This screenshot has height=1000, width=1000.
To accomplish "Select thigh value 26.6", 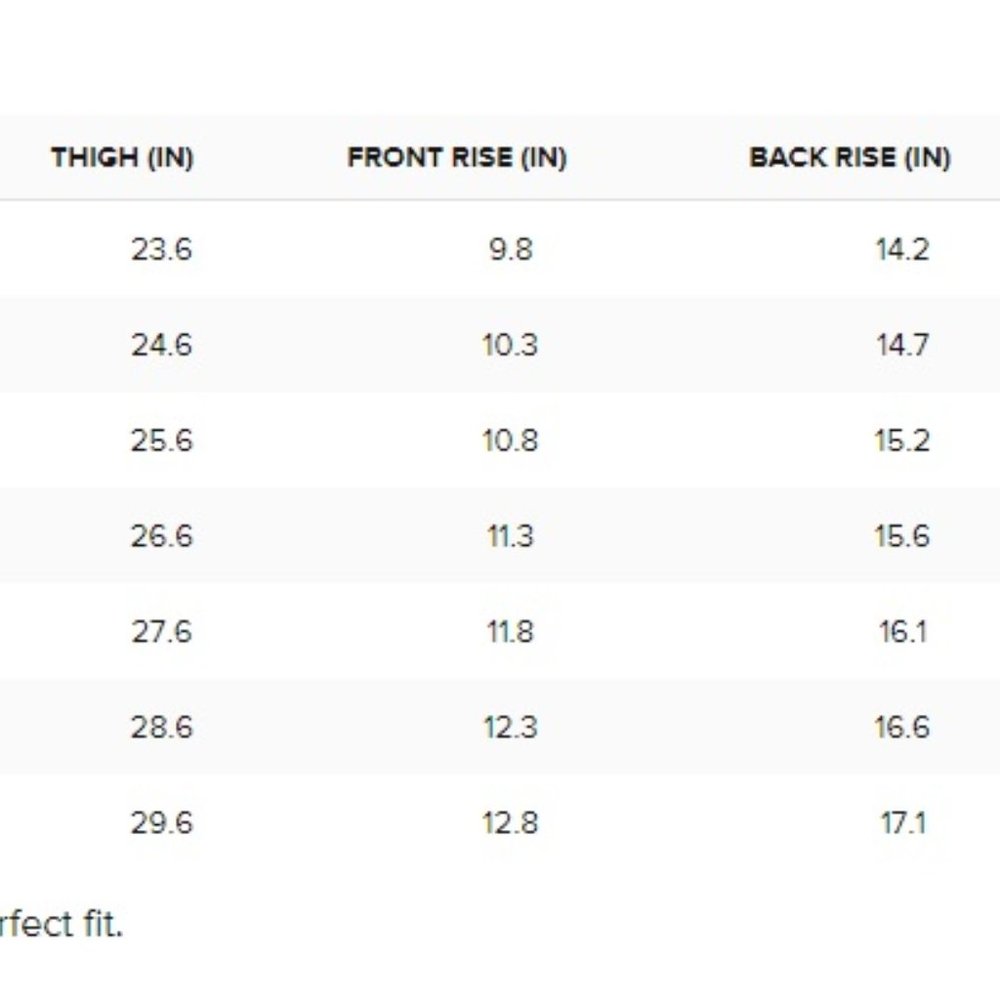I will click(x=161, y=536).
